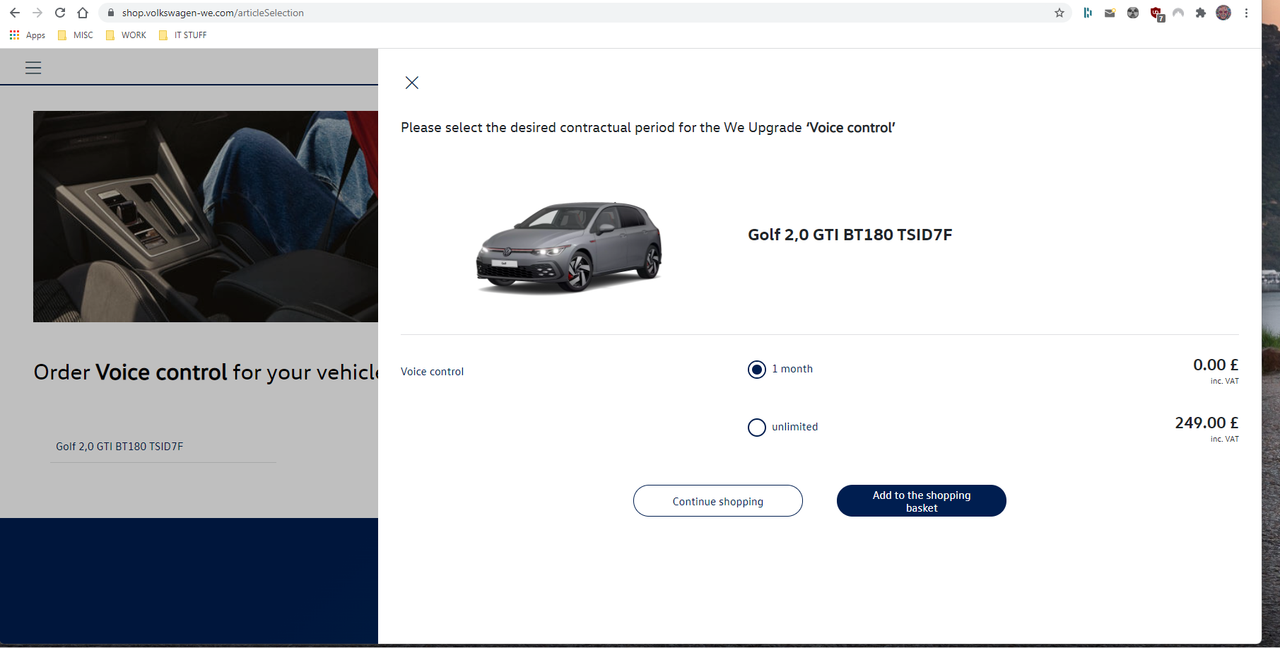The image size is (1280, 648).
Task: Open the Extensions puzzle-piece menu
Action: pos(1201,13)
